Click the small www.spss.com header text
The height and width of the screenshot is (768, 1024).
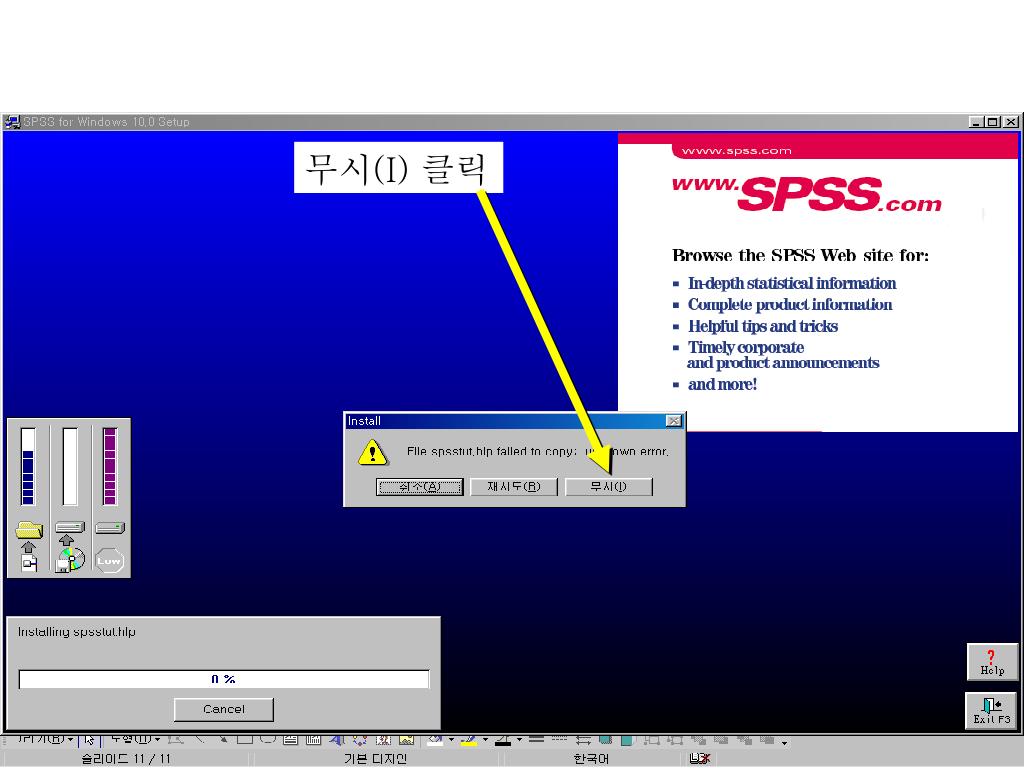tap(737, 151)
